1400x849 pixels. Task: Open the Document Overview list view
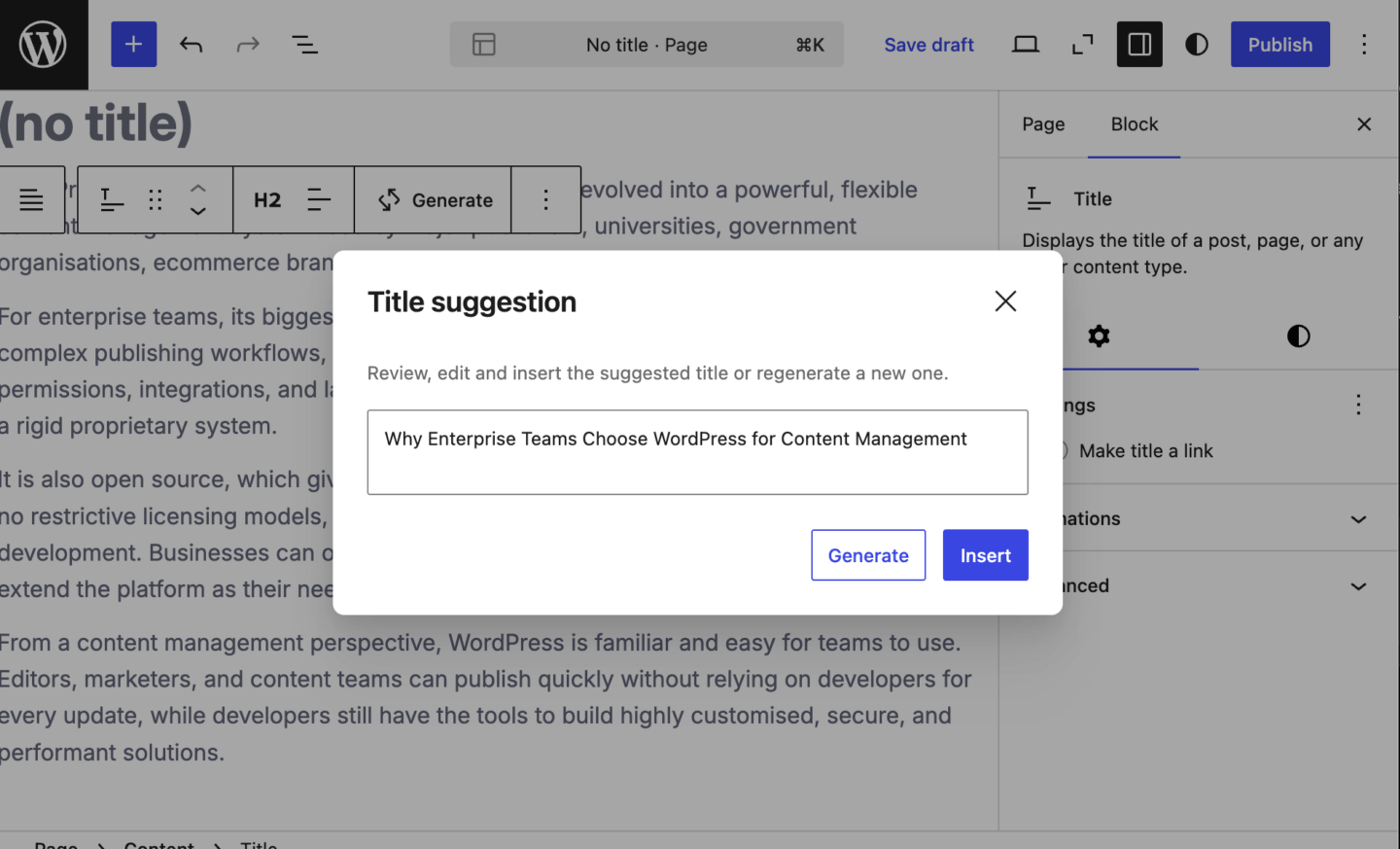[305, 45]
